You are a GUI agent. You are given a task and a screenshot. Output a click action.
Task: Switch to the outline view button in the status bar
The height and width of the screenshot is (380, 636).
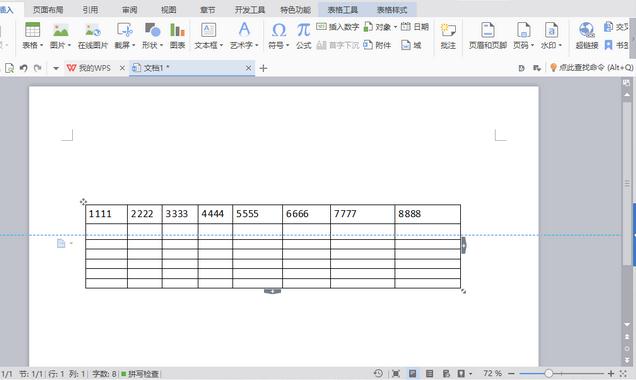[430, 374]
